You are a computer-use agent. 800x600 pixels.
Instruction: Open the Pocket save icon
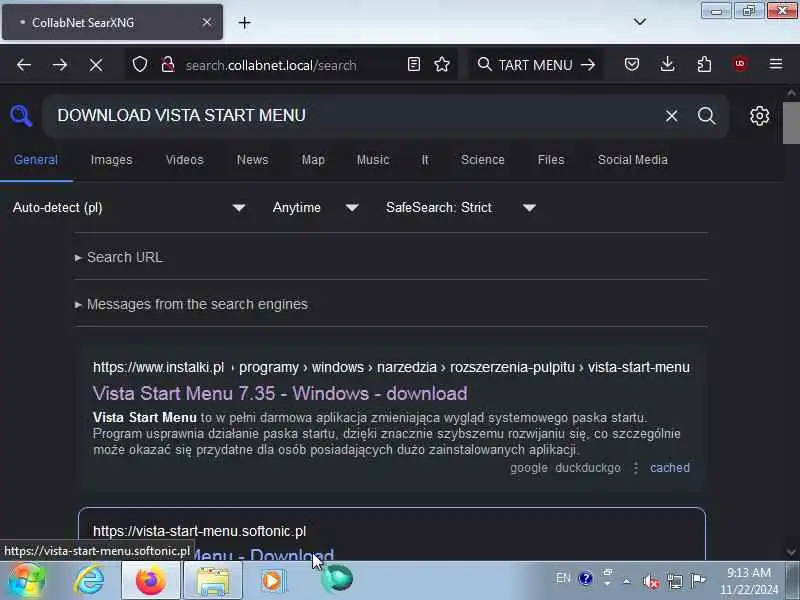pyautogui.click(x=632, y=64)
